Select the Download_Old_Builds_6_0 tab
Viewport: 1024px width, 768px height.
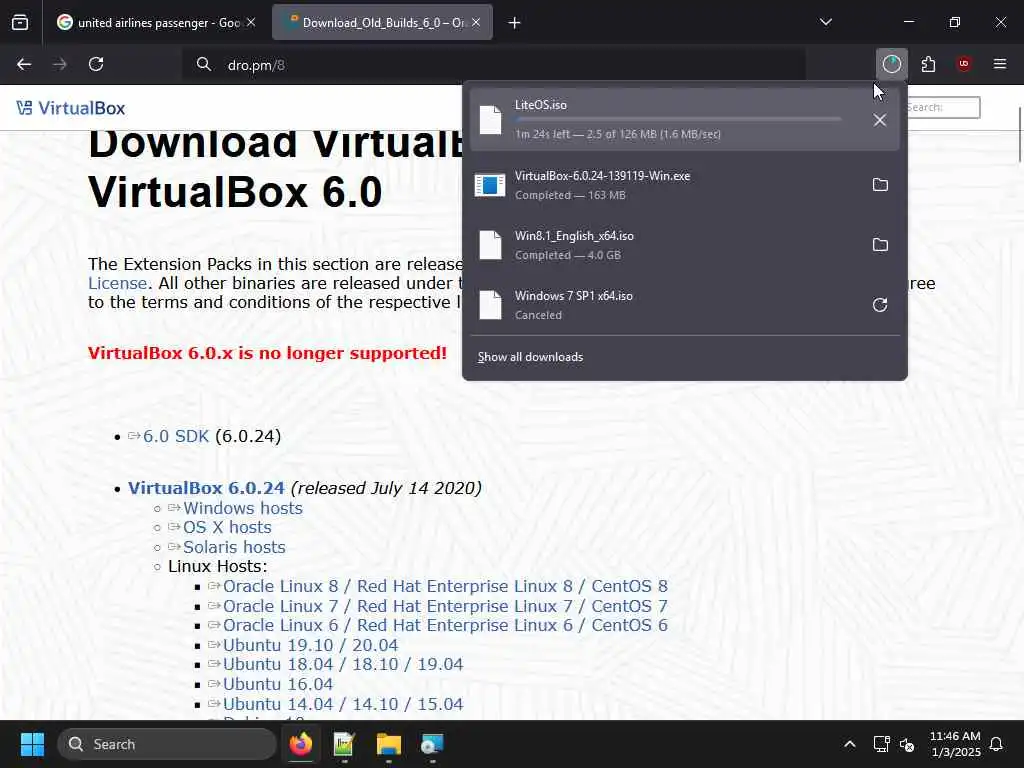[x=382, y=23]
